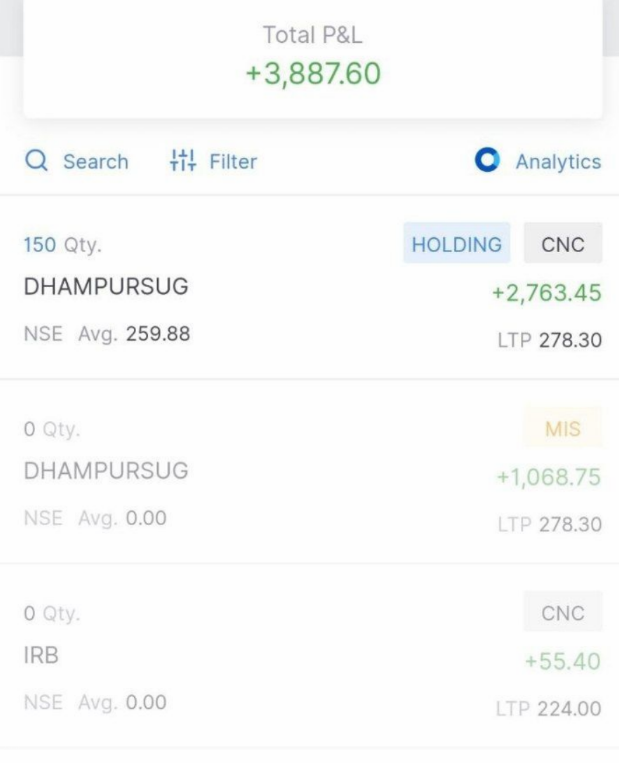
Task: Click the Search label
Action: pos(95,162)
